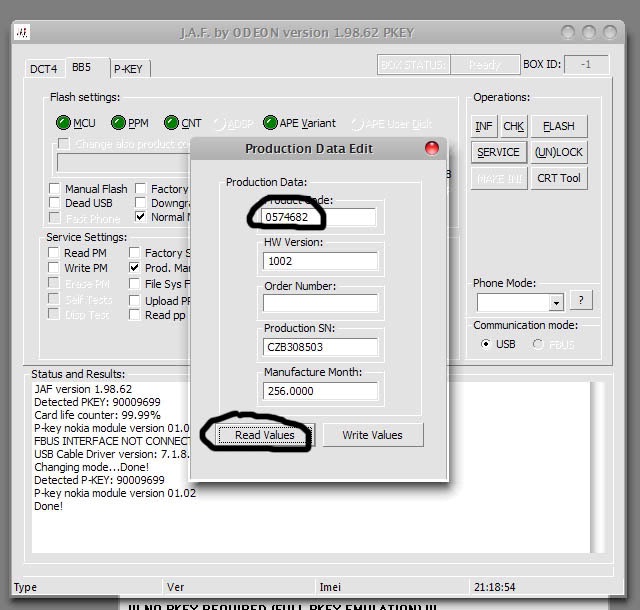Click 'Changing mode...Done!' log line

(x=91, y=467)
